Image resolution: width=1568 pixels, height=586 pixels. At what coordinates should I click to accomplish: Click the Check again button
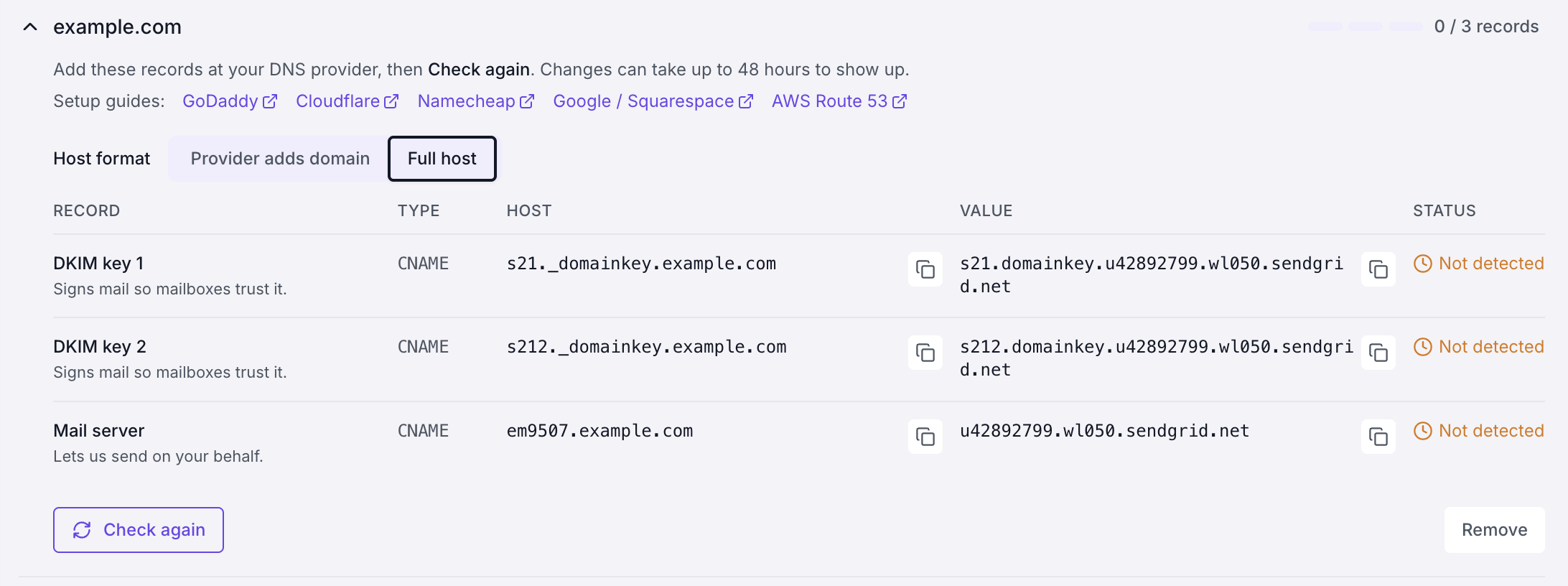(x=139, y=530)
